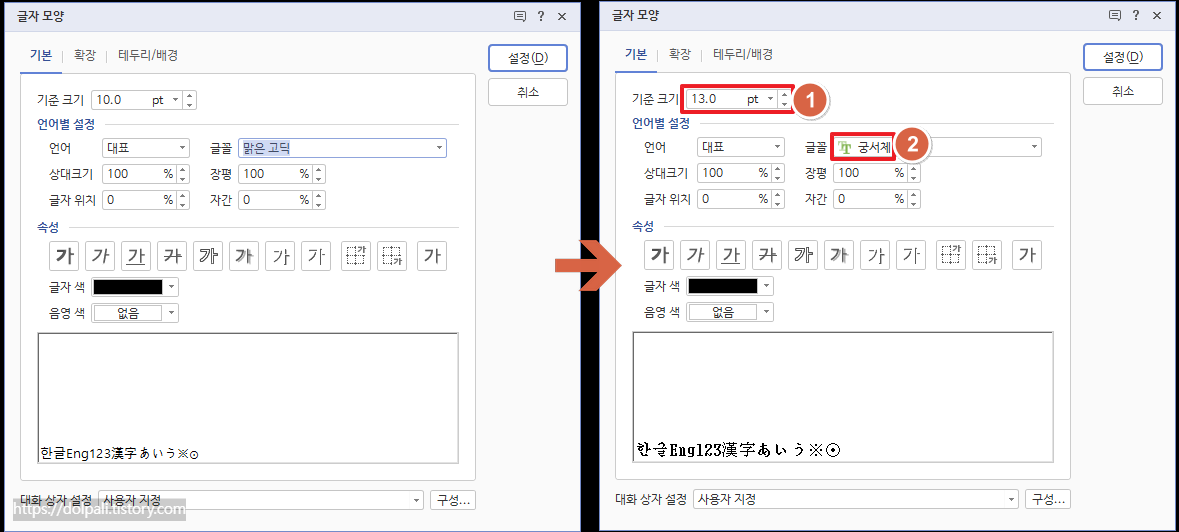The image size is (1179, 532).
Task: Apply superscript in left dialog
Action: tap(356, 255)
